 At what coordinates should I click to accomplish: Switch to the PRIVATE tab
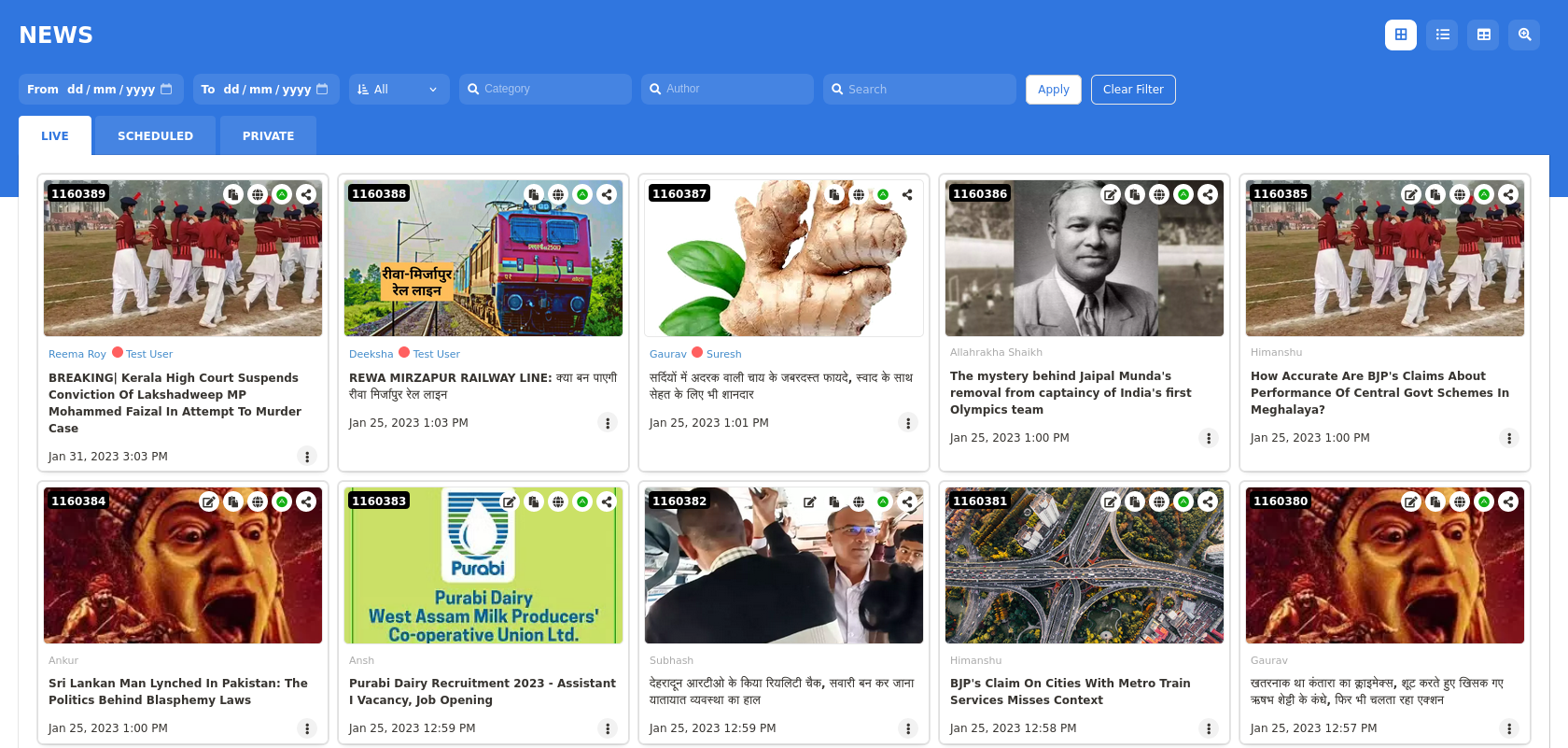tap(268, 135)
